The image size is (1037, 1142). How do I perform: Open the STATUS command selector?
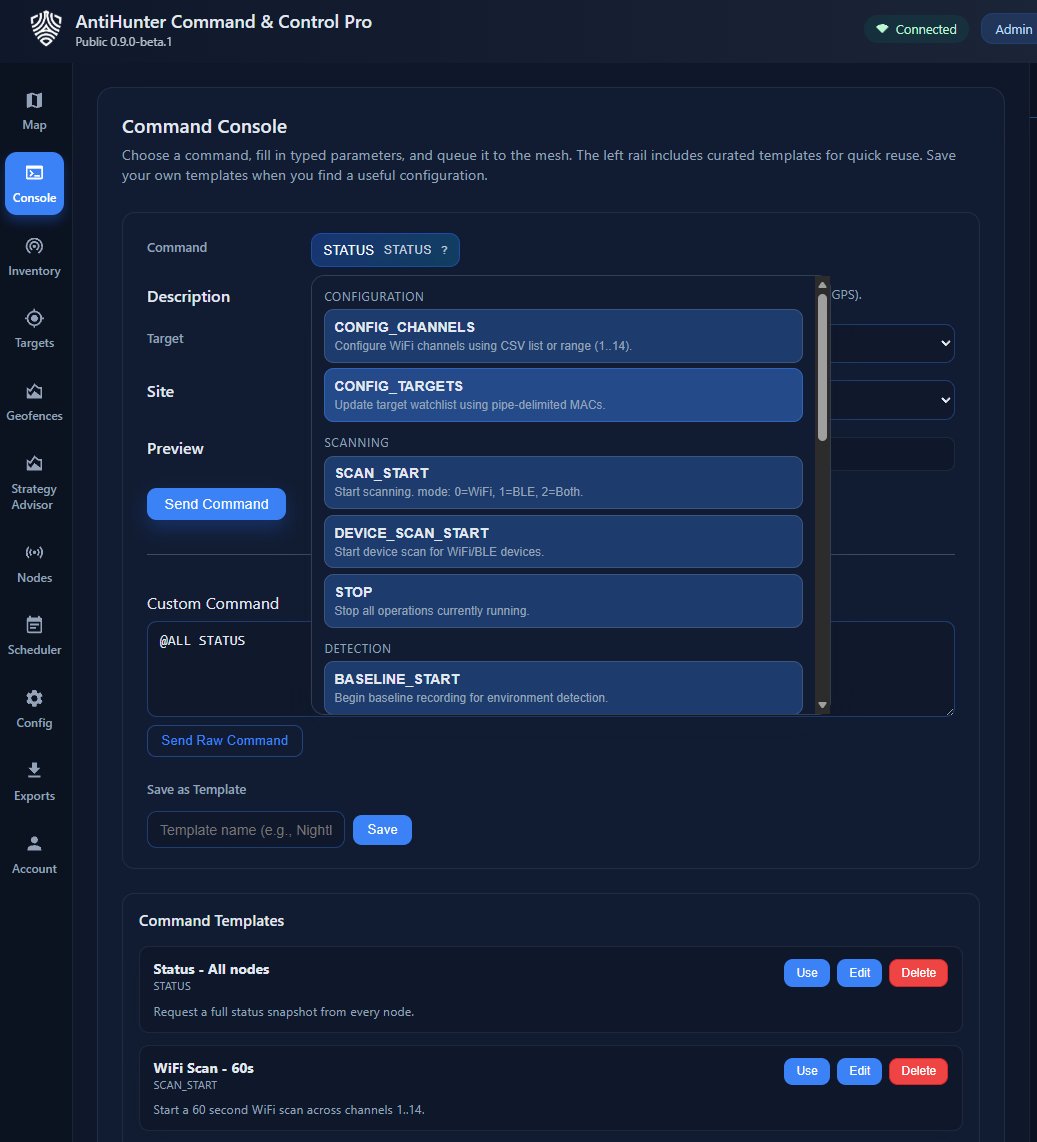pyautogui.click(x=385, y=250)
